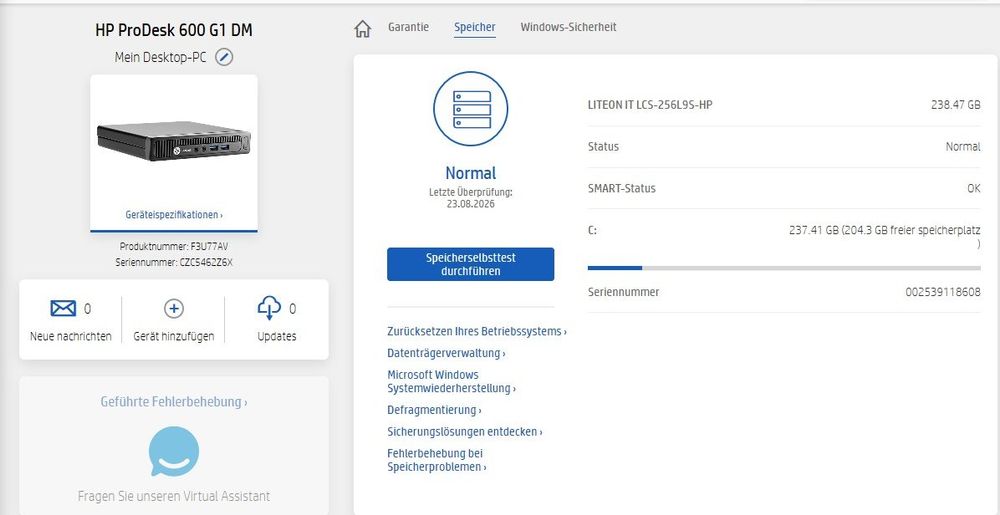Open Gerätespezifikationen link
Image resolution: width=1000 pixels, height=515 pixels.
point(174,215)
